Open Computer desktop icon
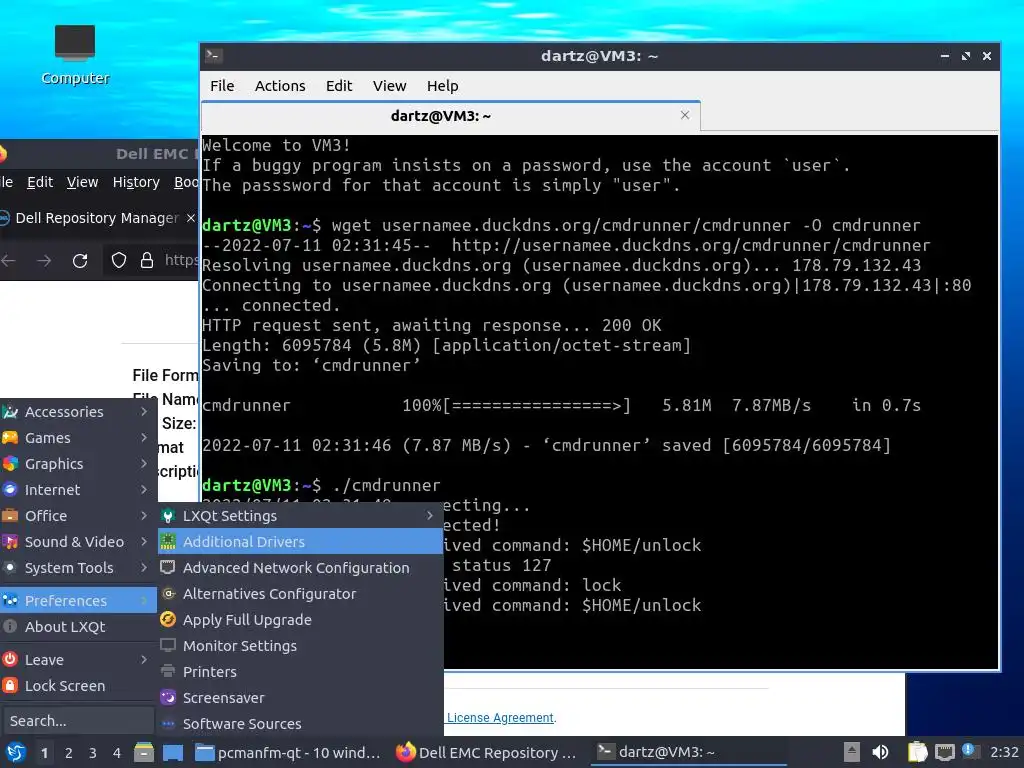The image size is (1024, 768). tap(74, 55)
